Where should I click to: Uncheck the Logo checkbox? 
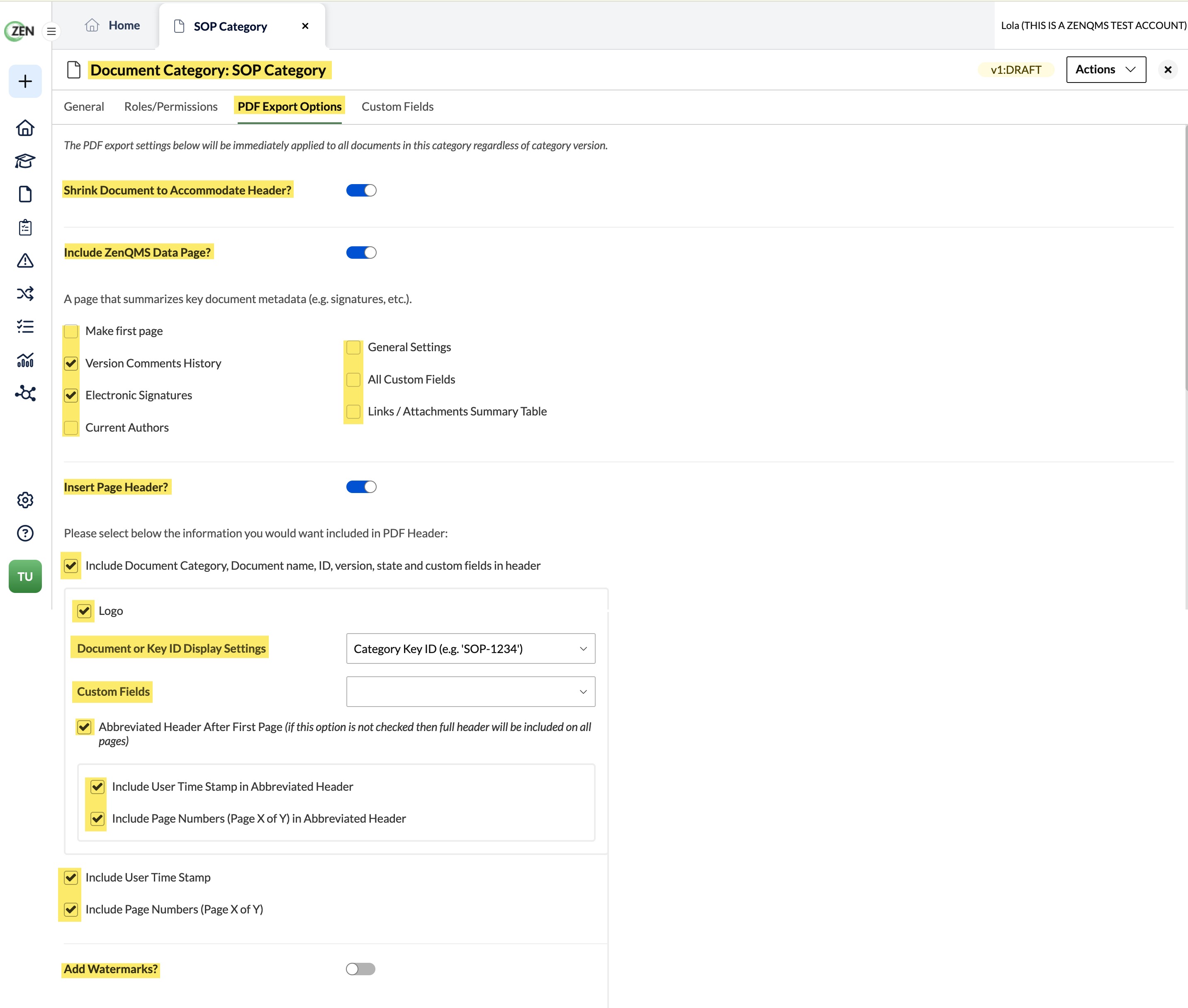pyautogui.click(x=84, y=611)
